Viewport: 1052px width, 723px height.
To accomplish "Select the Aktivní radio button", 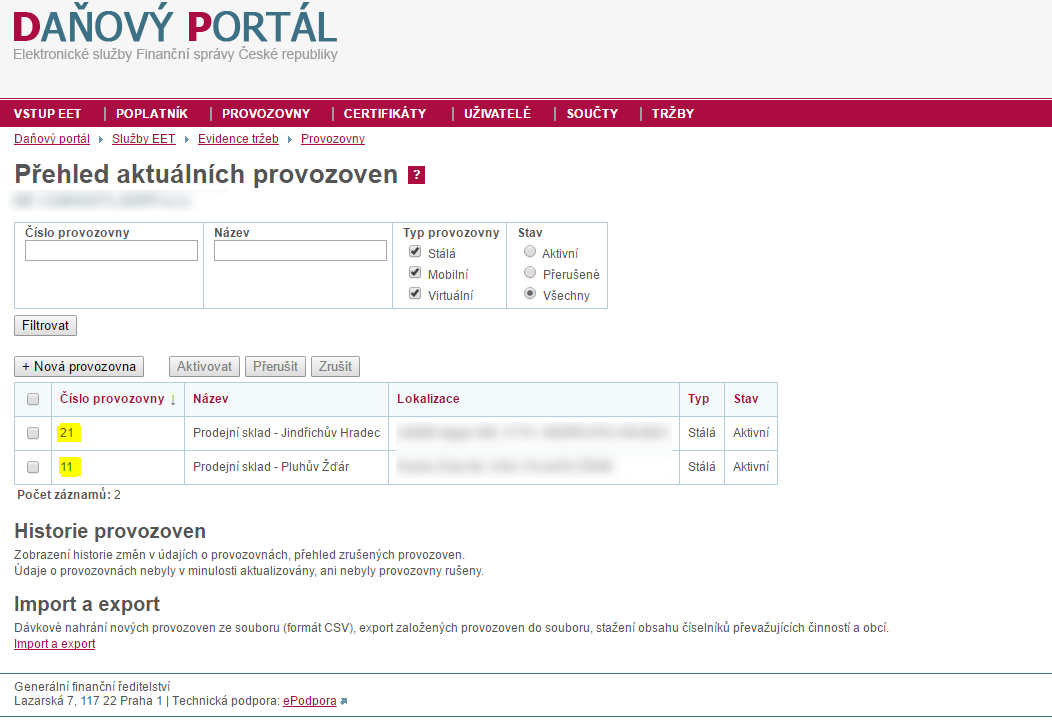I will (530, 252).
